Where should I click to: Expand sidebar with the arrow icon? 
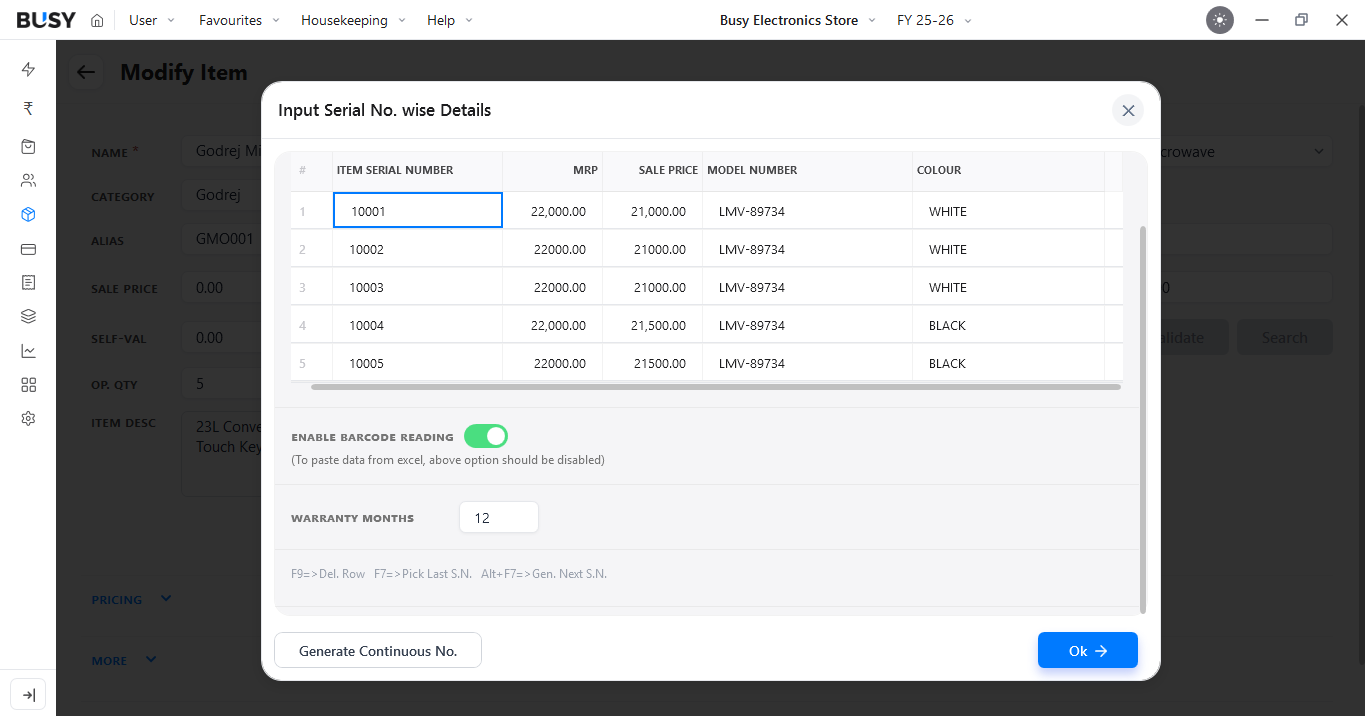pyautogui.click(x=28, y=695)
